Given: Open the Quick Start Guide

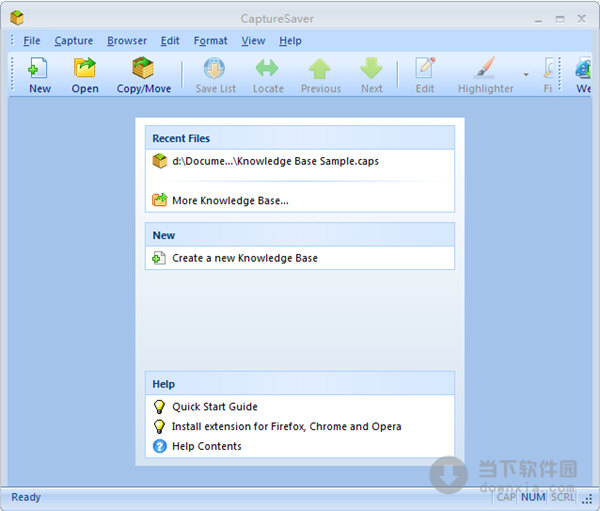Looking at the screenshot, I should click(215, 407).
